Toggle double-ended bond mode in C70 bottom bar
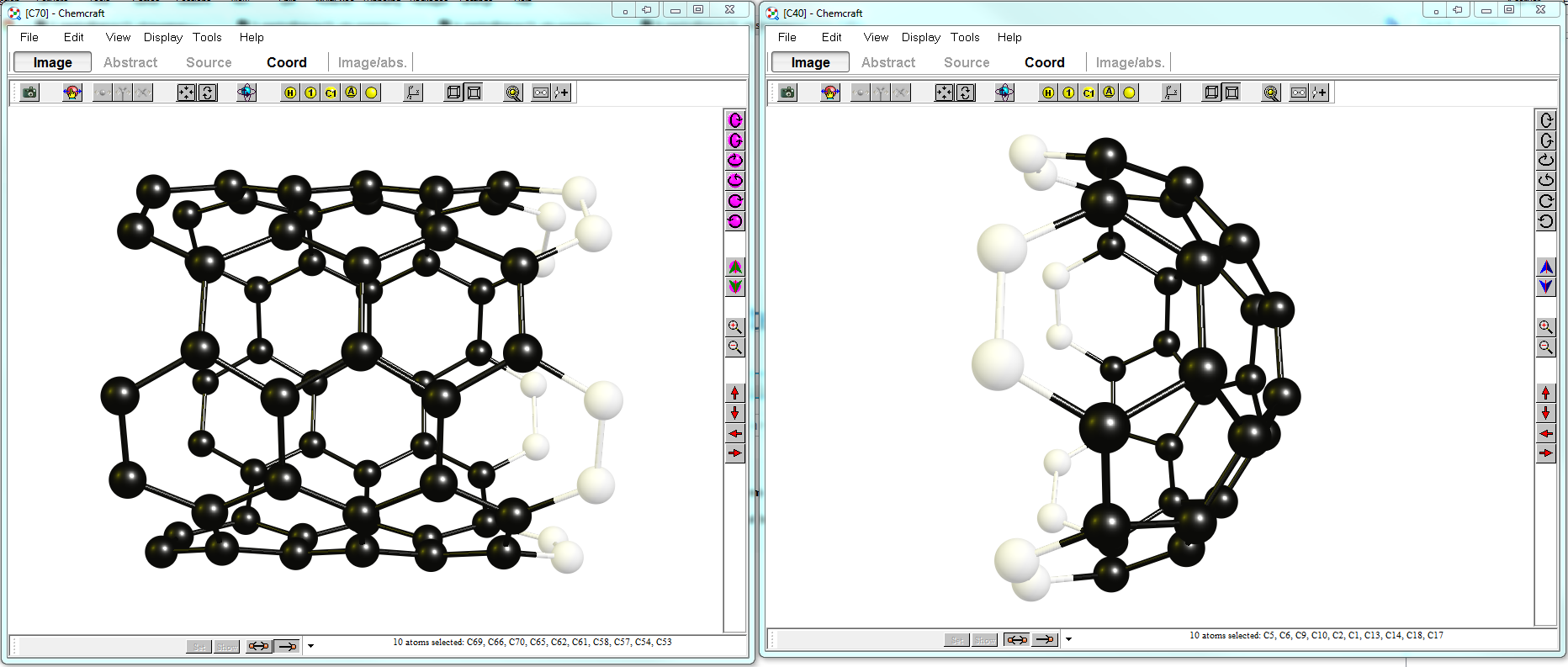The height and width of the screenshot is (667, 1568). [259, 646]
